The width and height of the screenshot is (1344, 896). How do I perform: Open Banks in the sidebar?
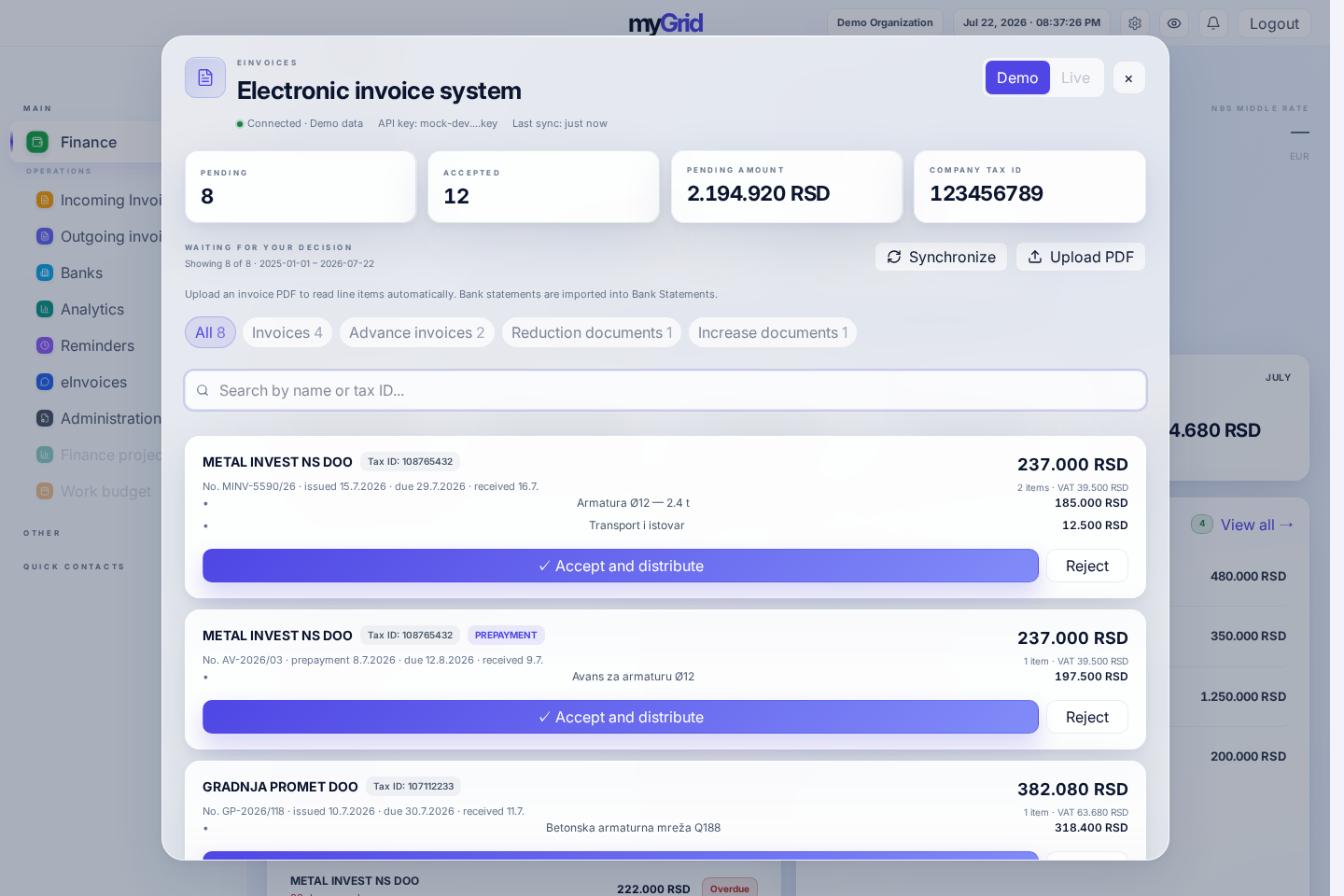pyautogui.click(x=81, y=273)
